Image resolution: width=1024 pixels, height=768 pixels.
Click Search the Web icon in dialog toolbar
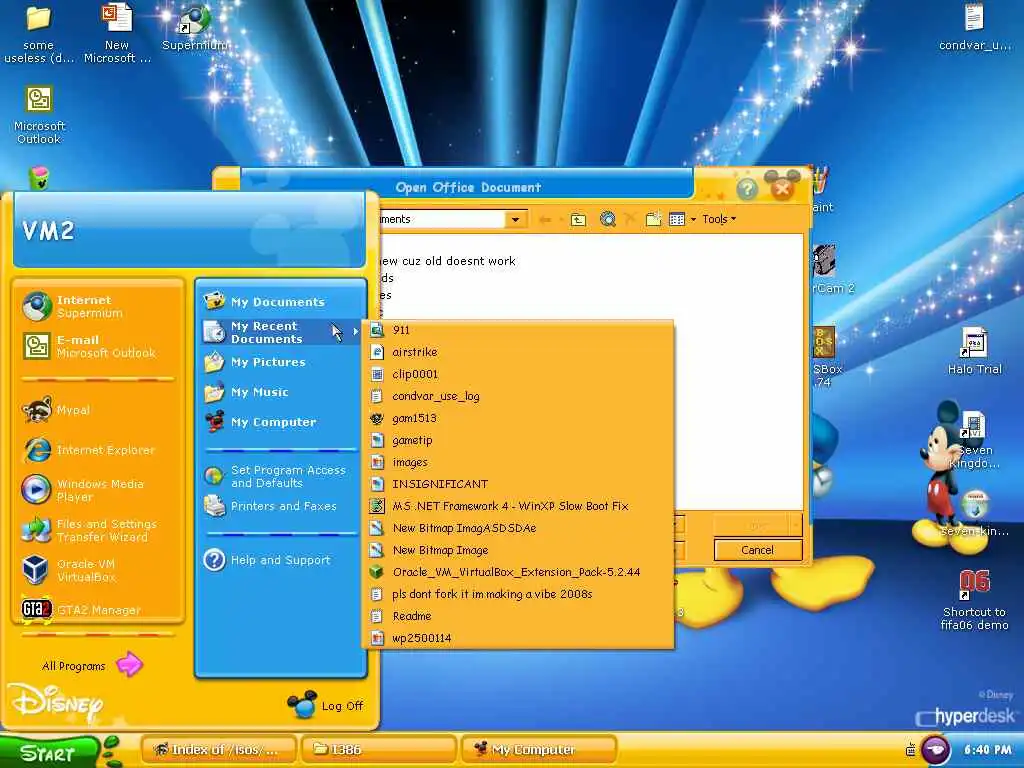(x=608, y=219)
